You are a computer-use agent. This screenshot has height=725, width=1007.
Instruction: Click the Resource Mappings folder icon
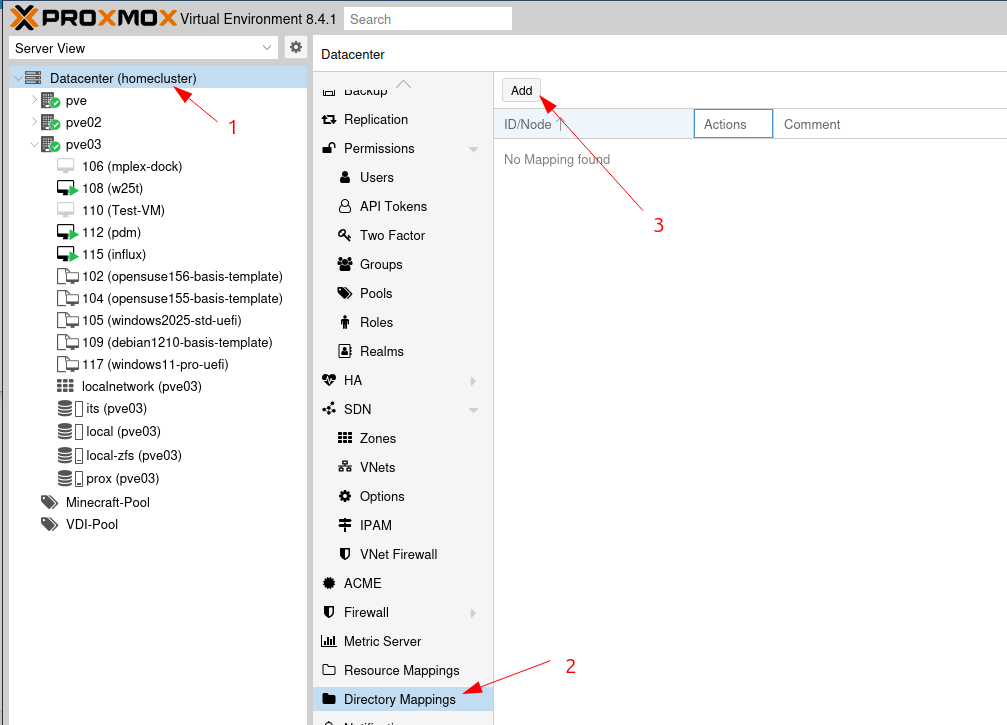coord(329,670)
